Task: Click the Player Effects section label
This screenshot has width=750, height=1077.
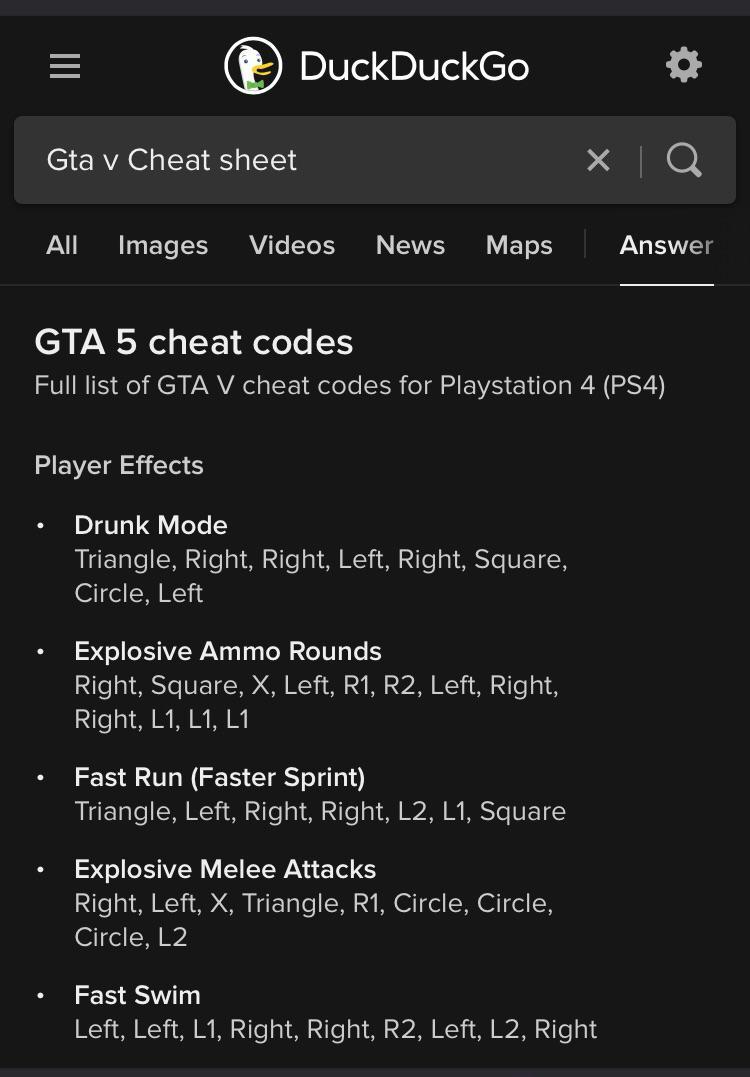Action: (119, 465)
